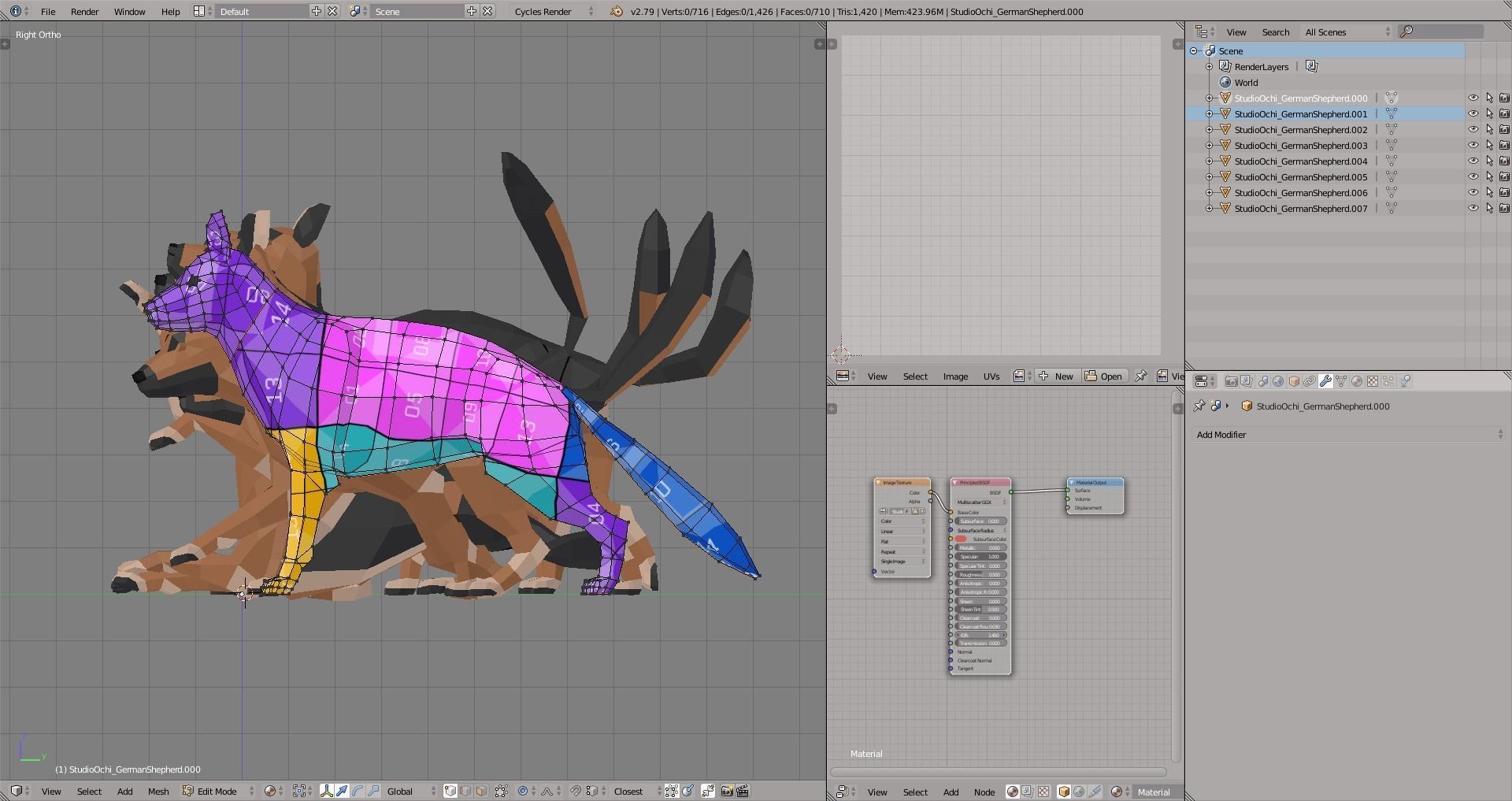The height and width of the screenshot is (801, 1512).
Task: Click the OpenGL render animation clapper icon
Action: [x=743, y=792]
